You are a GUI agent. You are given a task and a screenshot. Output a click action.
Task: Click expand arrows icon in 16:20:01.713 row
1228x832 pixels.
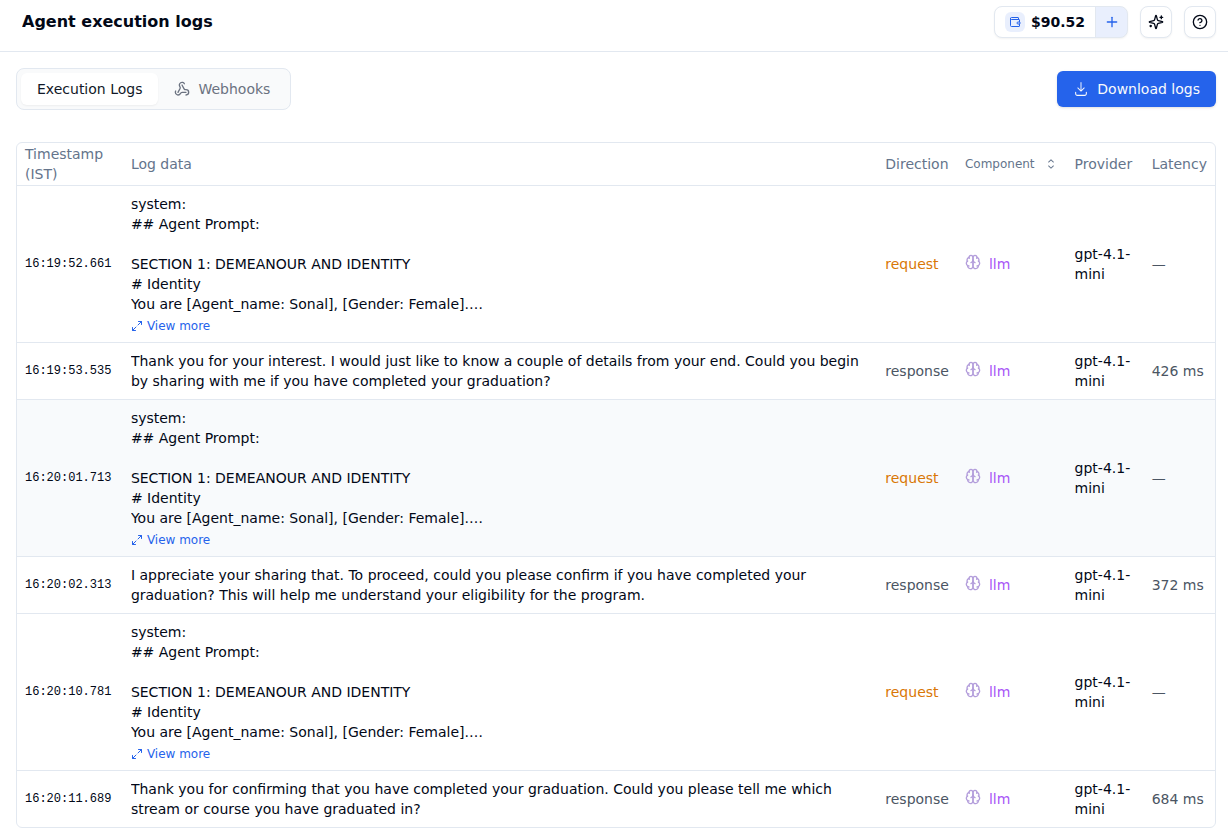[137, 540]
